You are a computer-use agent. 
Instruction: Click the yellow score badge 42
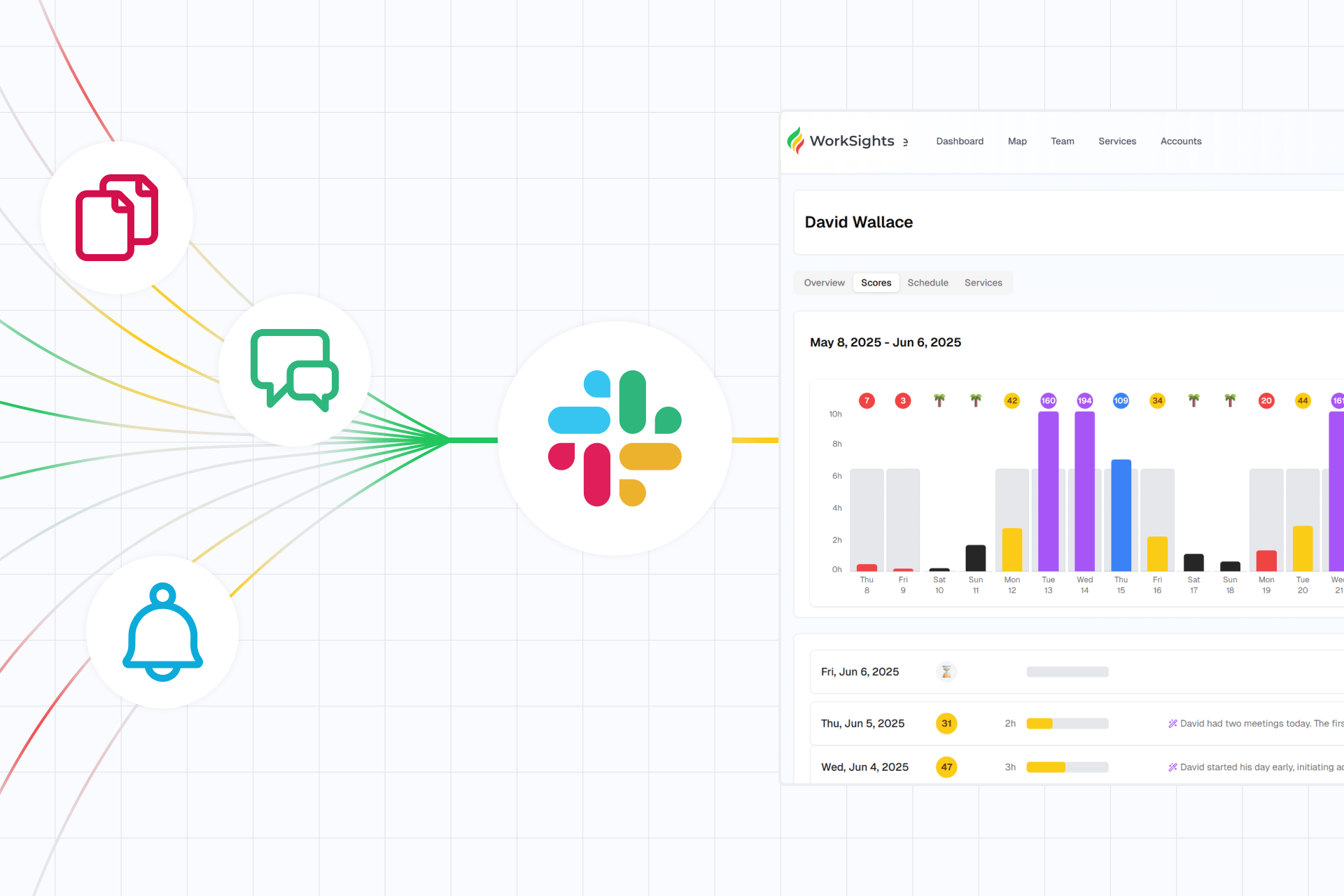(x=1012, y=400)
